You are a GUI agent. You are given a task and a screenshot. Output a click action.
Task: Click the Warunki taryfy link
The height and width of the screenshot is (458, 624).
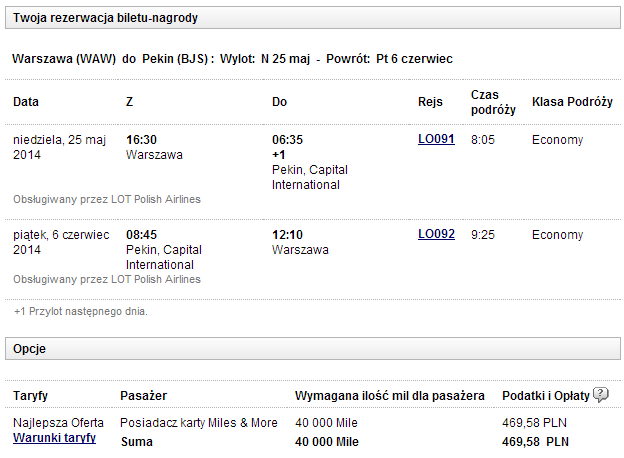click(x=54, y=438)
